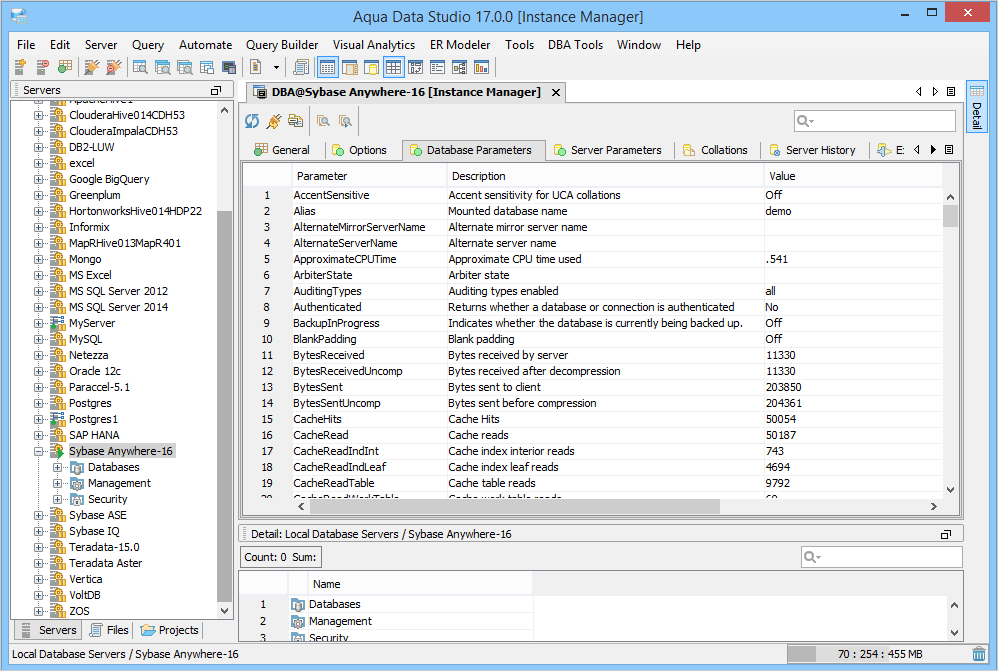Expand the Management tree node
Image resolution: width=998 pixels, height=671 pixels.
[58, 483]
